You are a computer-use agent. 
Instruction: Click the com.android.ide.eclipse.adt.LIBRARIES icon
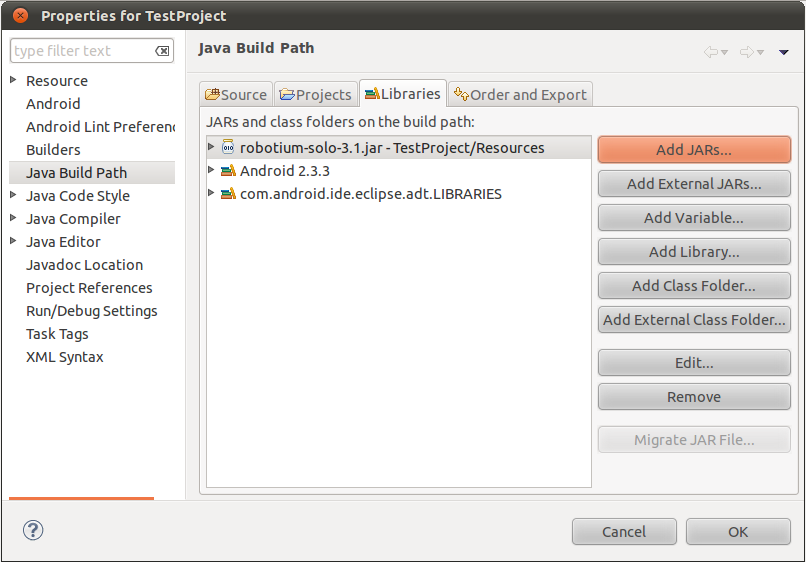pyautogui.click(x=228, y=193)
